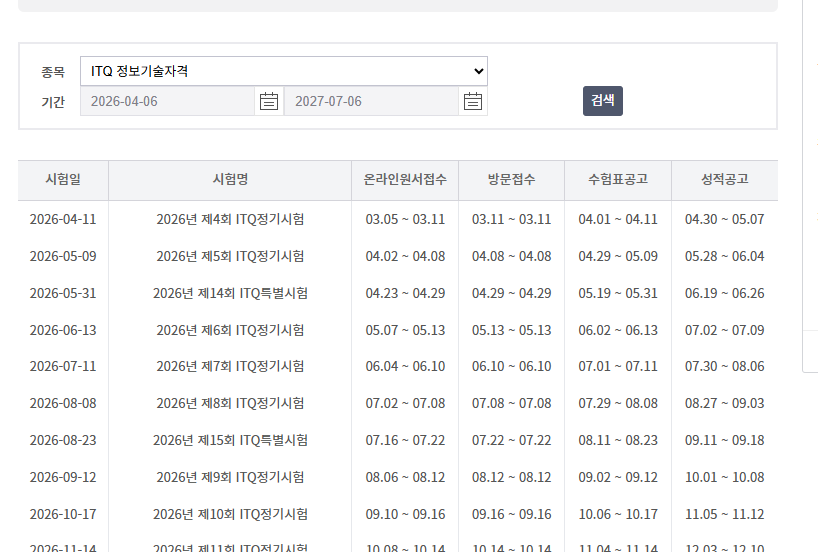Click score notice 11.05 ~ 11.12

click(725, 514)
